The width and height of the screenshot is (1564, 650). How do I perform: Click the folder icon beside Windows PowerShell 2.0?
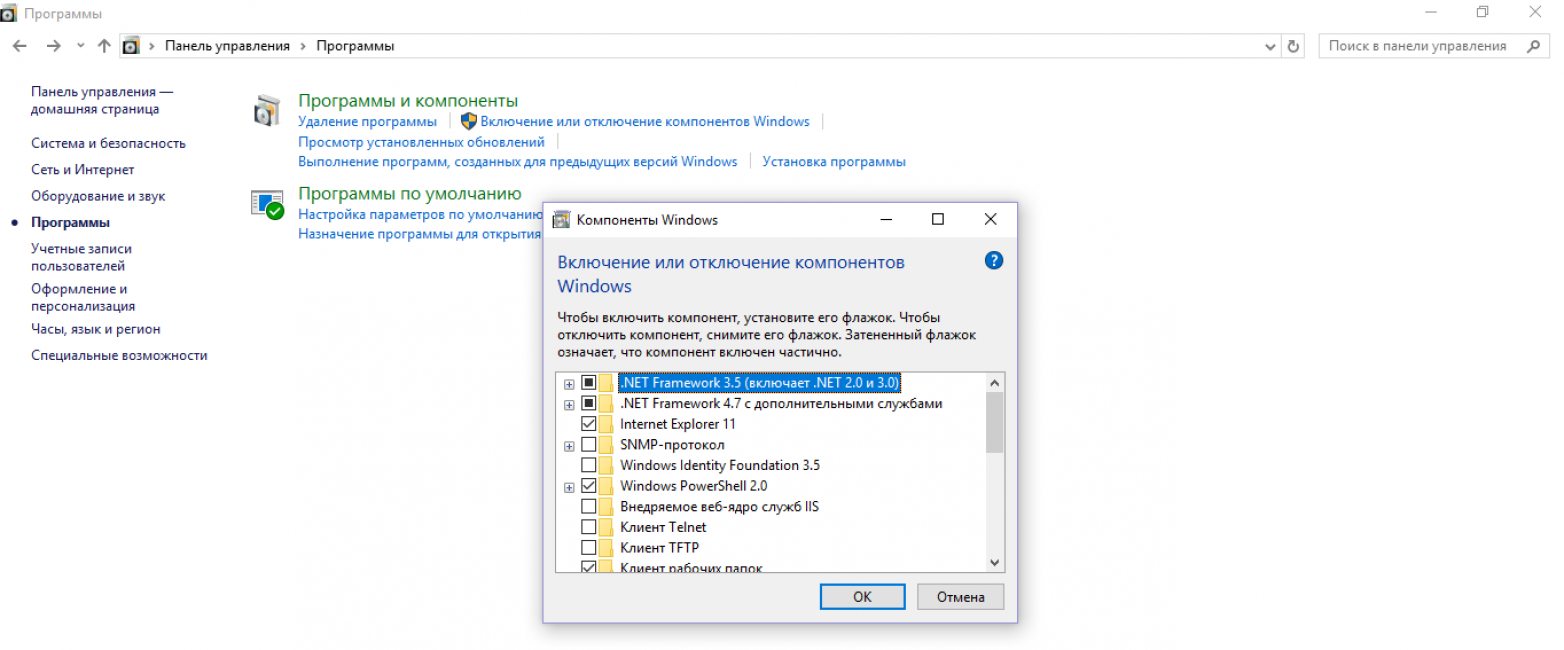tap(606, 485)
